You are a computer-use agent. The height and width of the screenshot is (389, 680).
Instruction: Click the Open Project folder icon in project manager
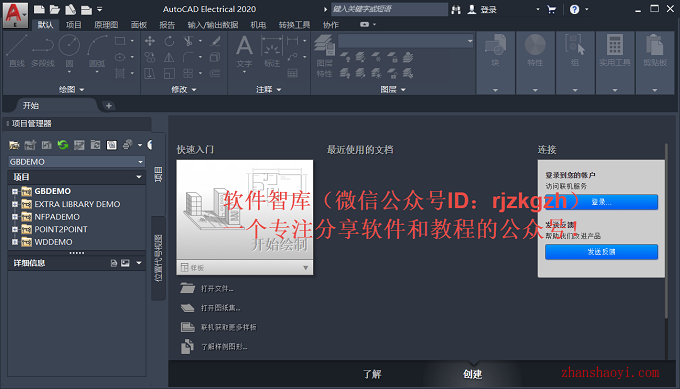[14, 144]
